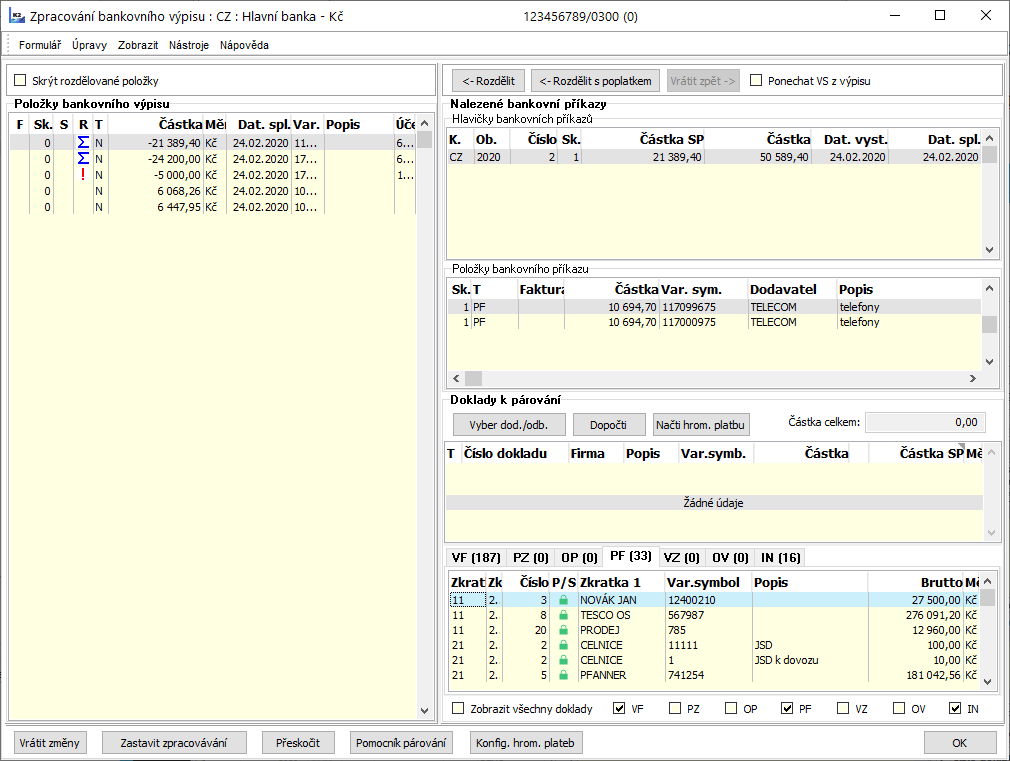
Task: Click the green lock icon for PFANNER
Action: [x=563, y=676]
